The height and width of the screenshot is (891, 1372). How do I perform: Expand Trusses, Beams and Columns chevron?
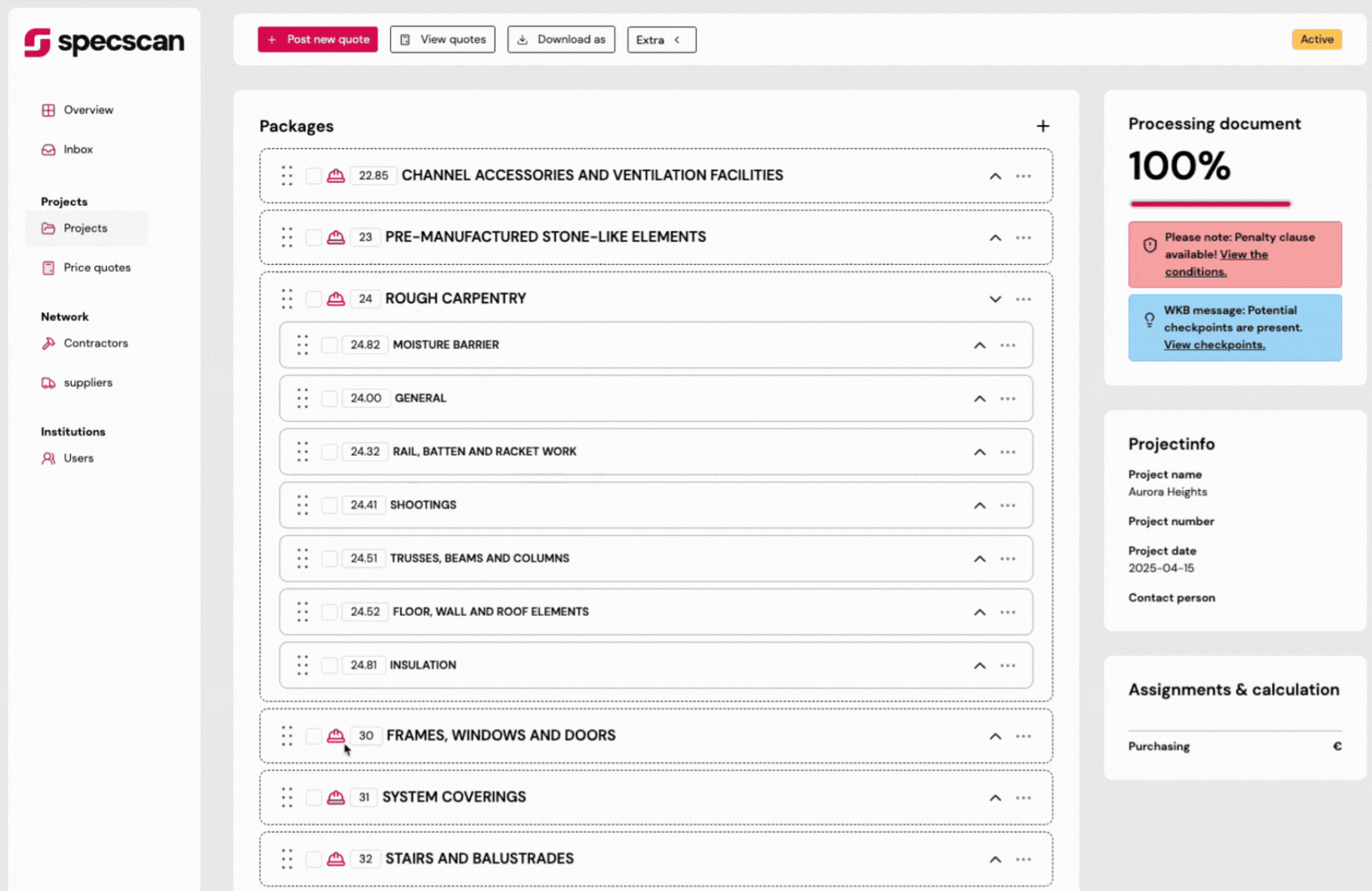click(x=980, y=559)
